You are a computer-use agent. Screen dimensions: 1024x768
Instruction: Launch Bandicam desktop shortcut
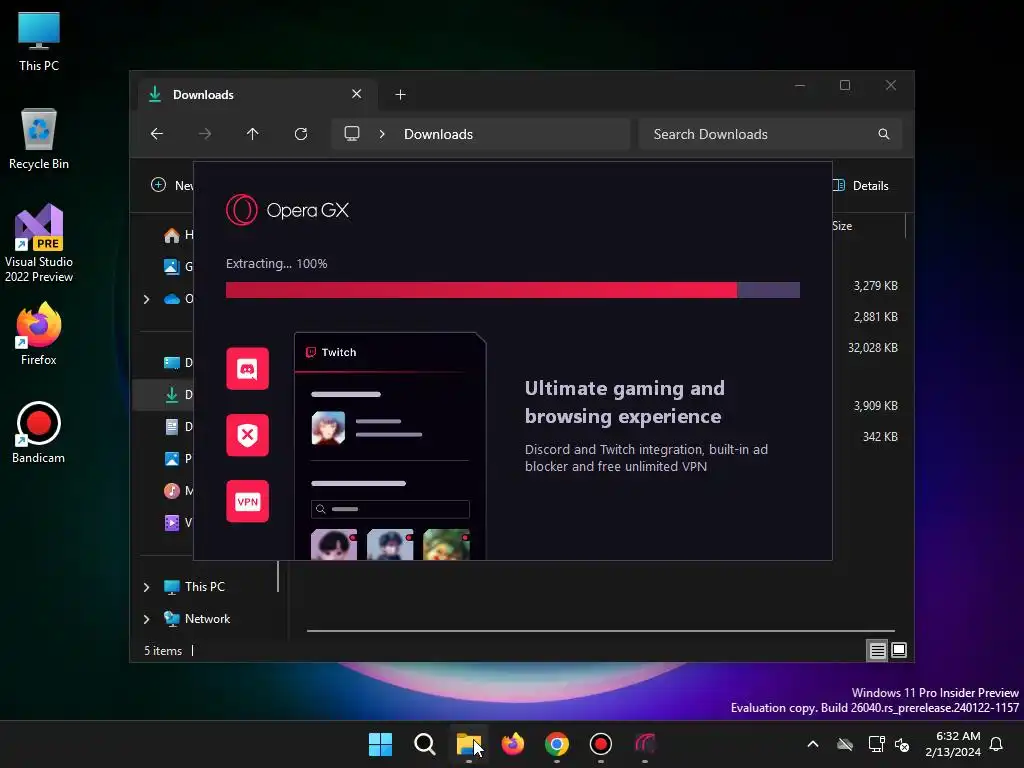(39, 432)
